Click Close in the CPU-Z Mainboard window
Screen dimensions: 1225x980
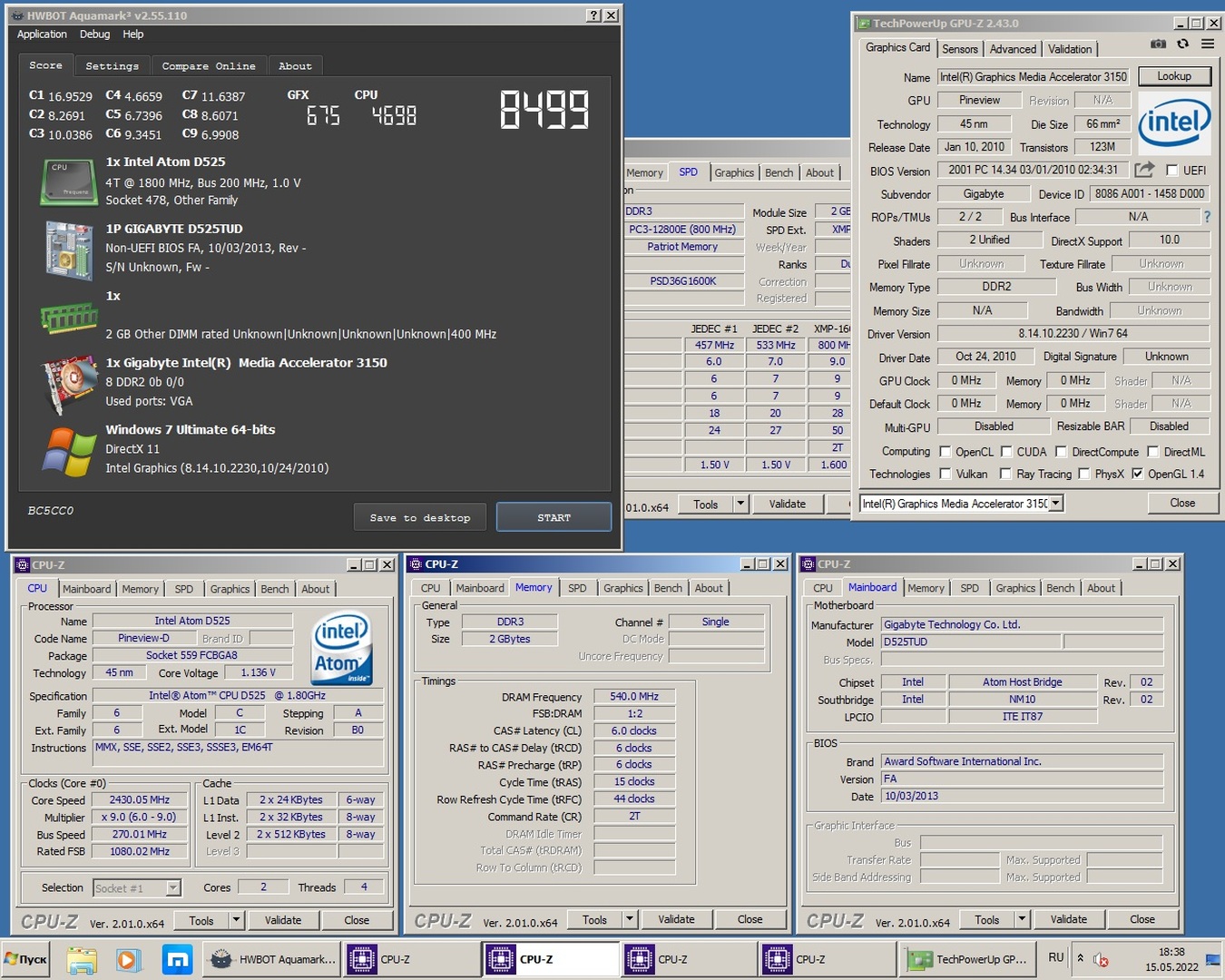(x=1142, y=919)
